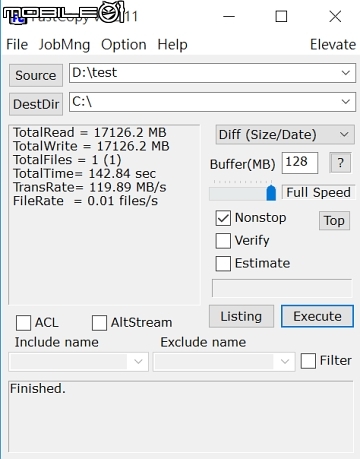Toggle the AltStream checkbox

pos(99,323)
